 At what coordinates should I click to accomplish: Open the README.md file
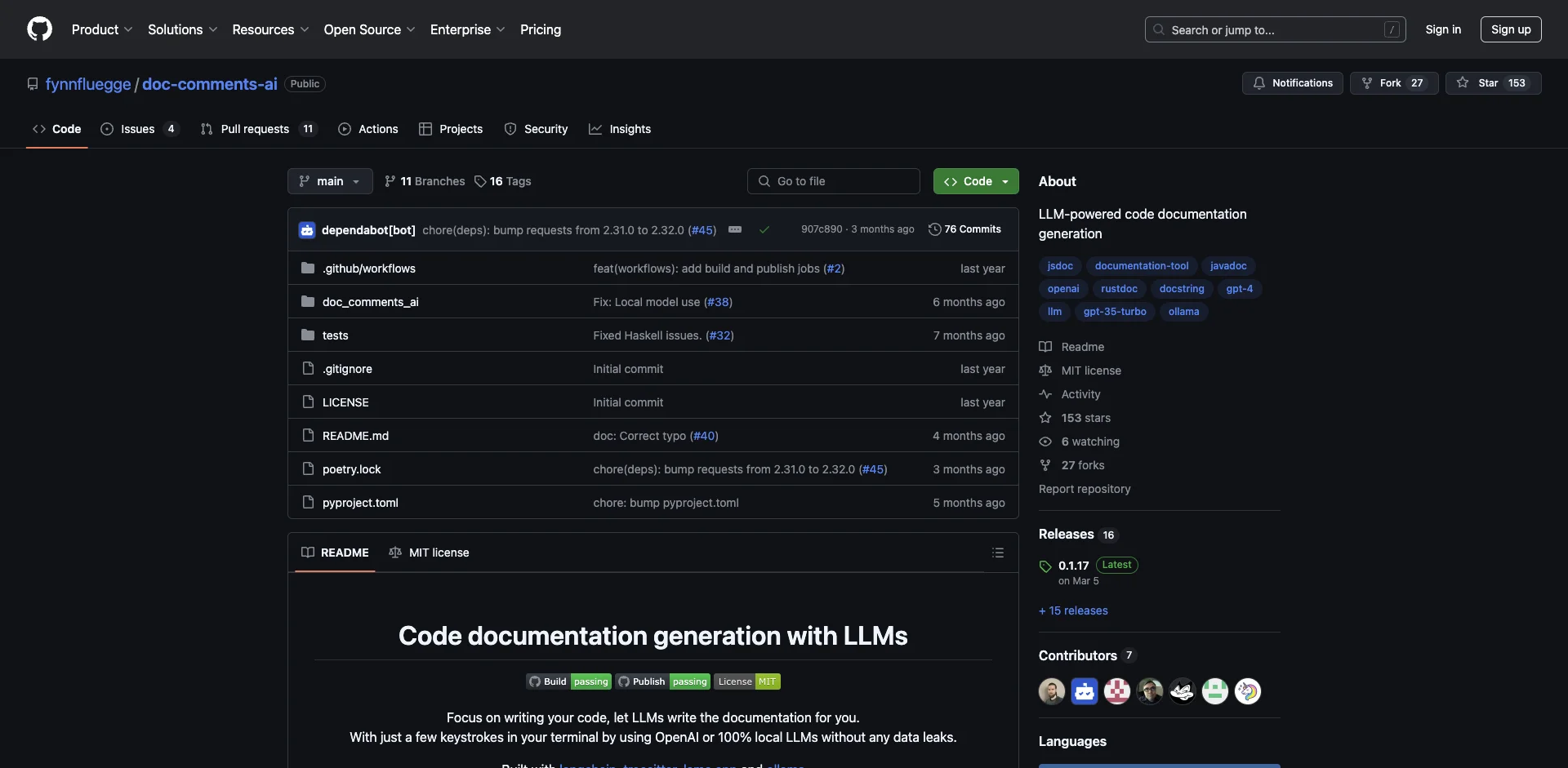point(356,436)
